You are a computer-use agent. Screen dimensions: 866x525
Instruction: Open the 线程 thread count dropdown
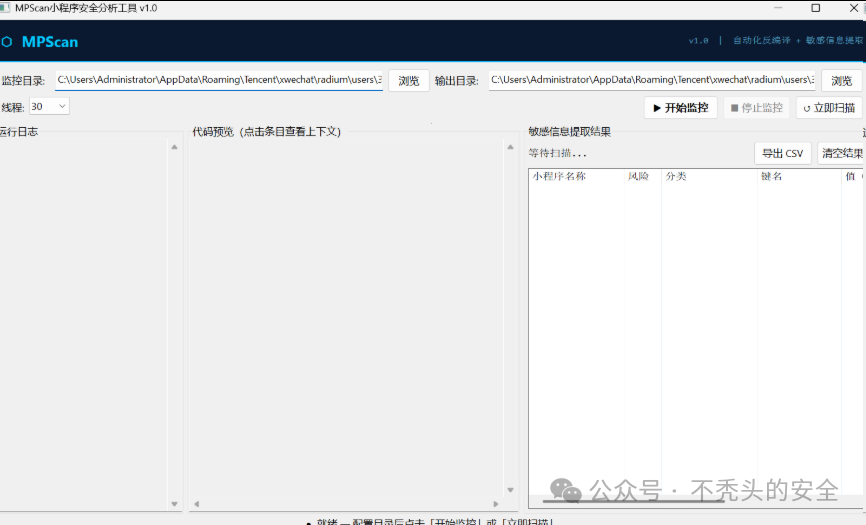[49, 107]
